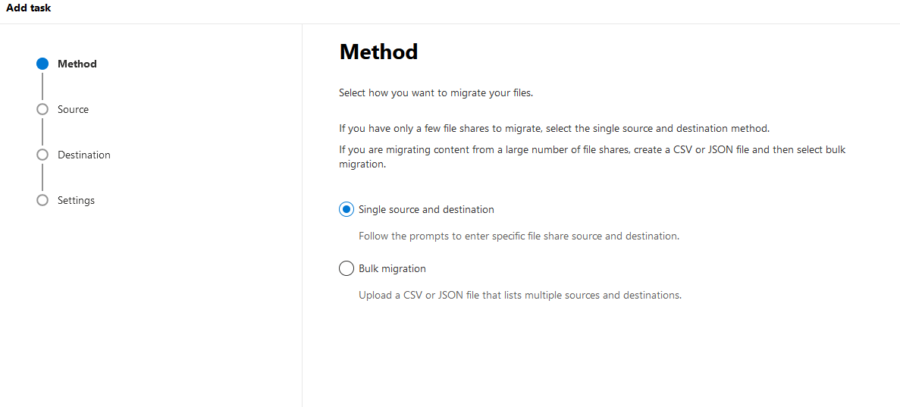Jump to the Destination step label
The height and width of the screenshot is (407, 900).
click(x=84, y=155)
